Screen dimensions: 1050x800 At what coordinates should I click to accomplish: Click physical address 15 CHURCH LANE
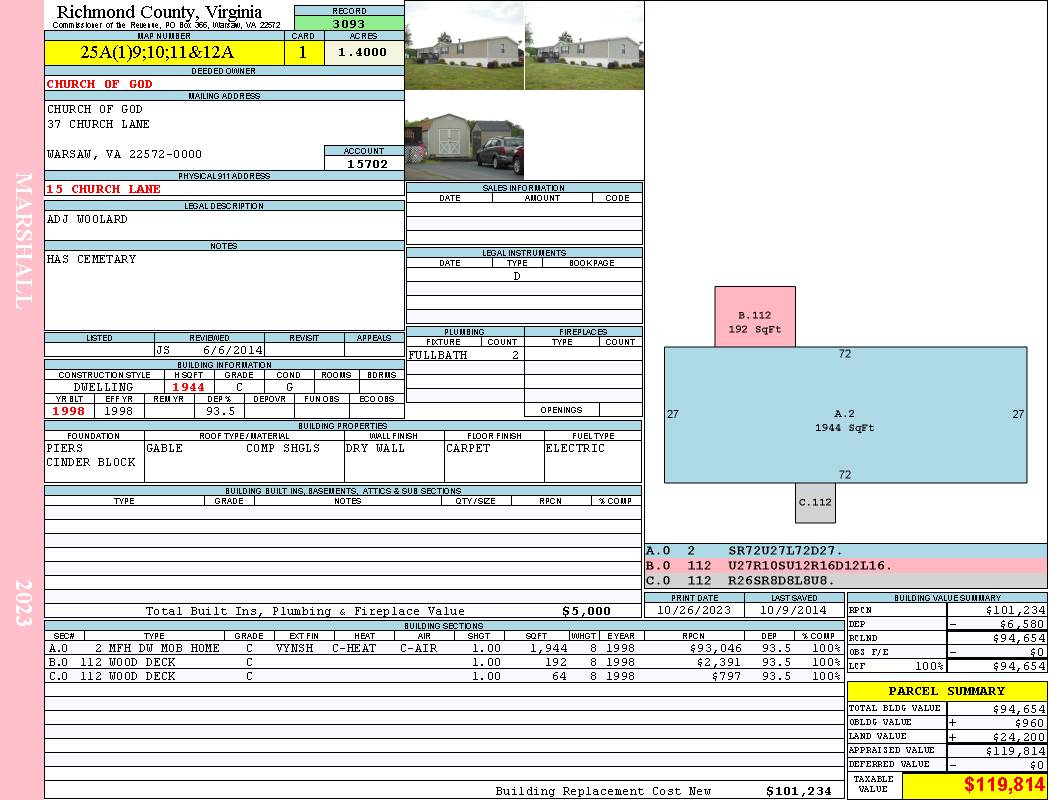point(103,189)
